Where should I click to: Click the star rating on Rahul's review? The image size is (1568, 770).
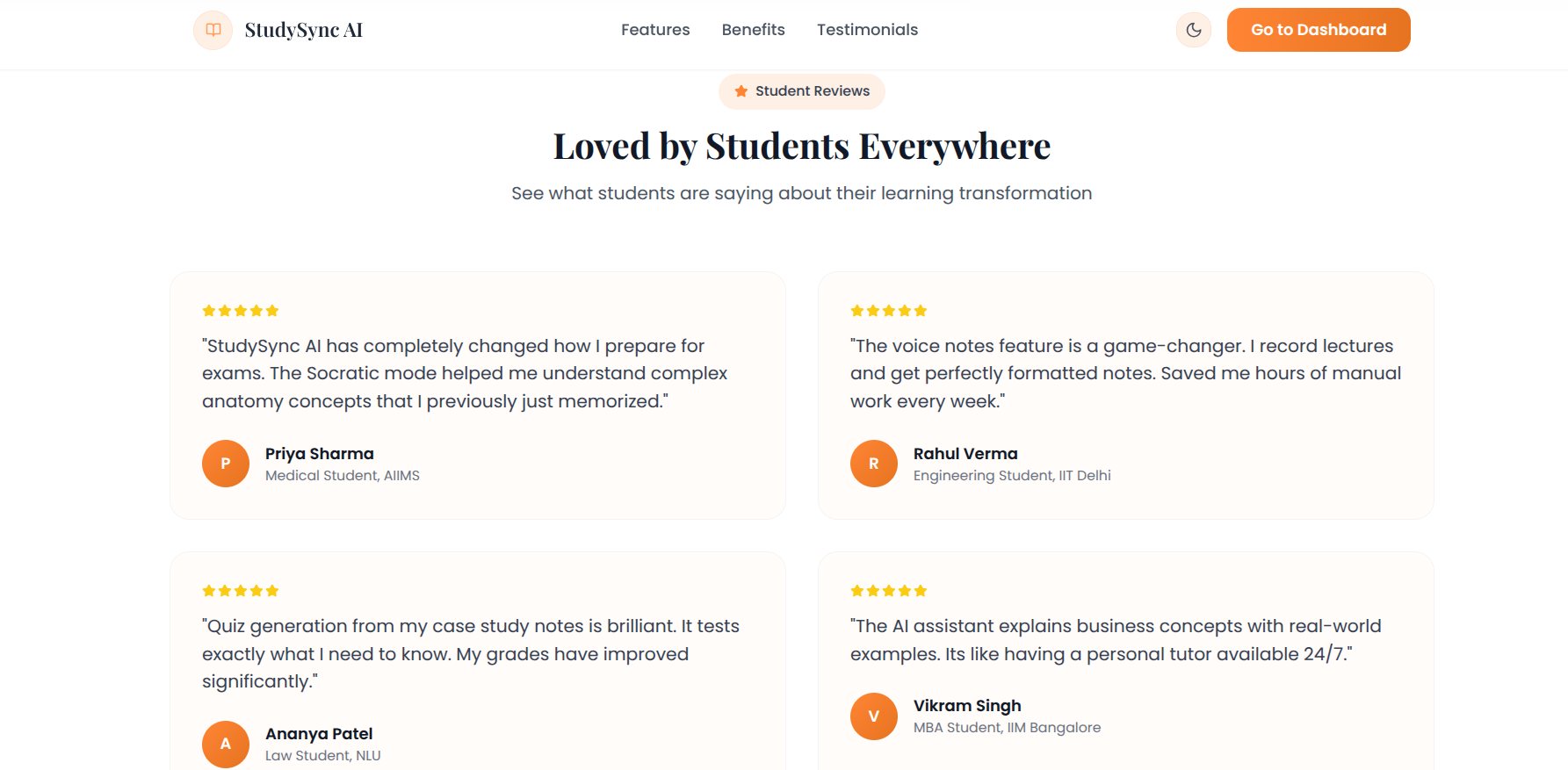pyautogui.click(x=889, y=311)
